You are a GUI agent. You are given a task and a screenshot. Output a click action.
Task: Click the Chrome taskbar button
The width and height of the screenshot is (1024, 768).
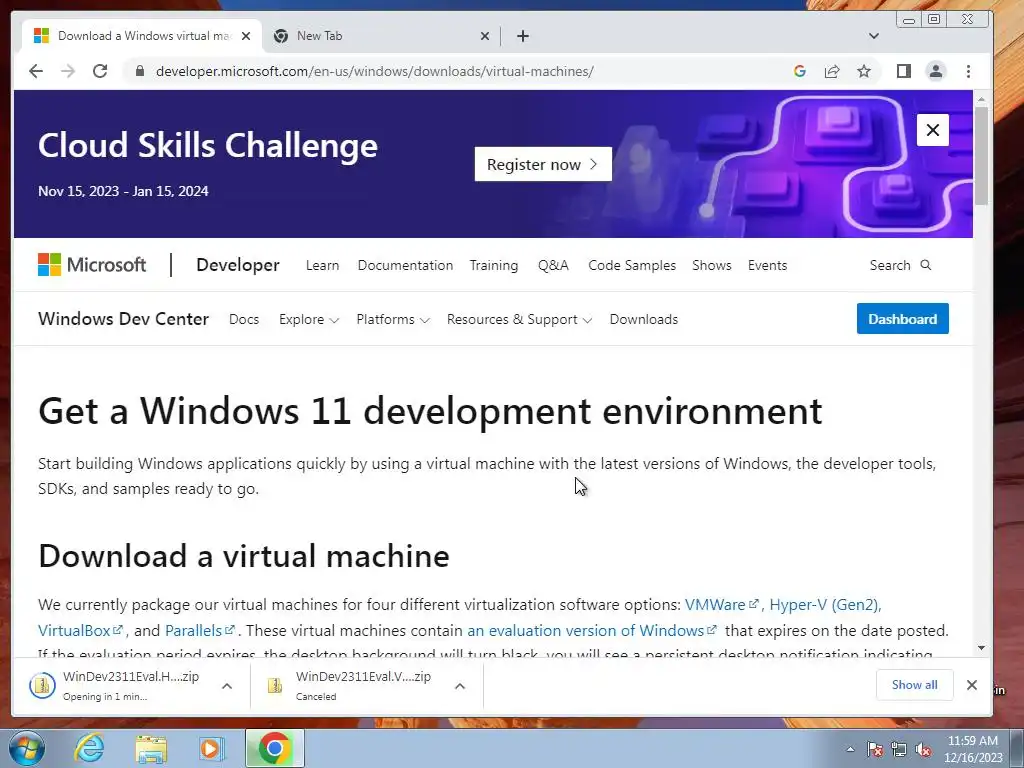[x=275, y=748]
